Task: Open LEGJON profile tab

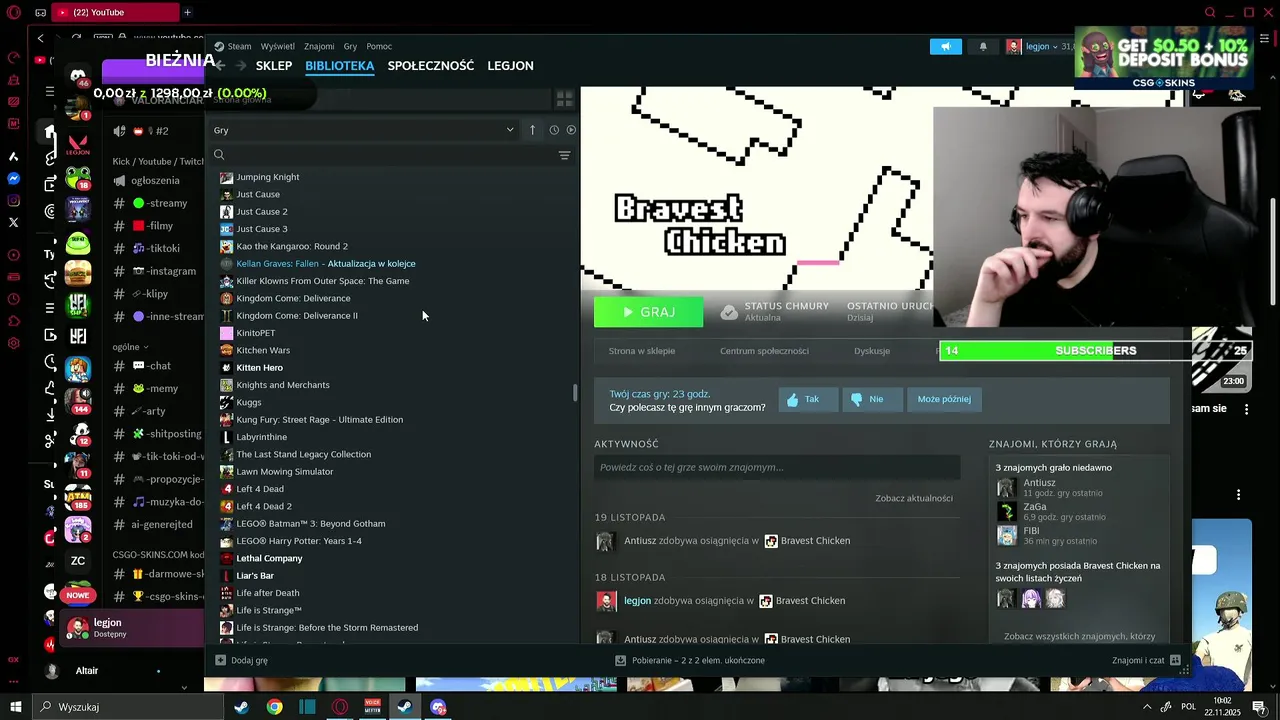Action: [x=510, y=66]
